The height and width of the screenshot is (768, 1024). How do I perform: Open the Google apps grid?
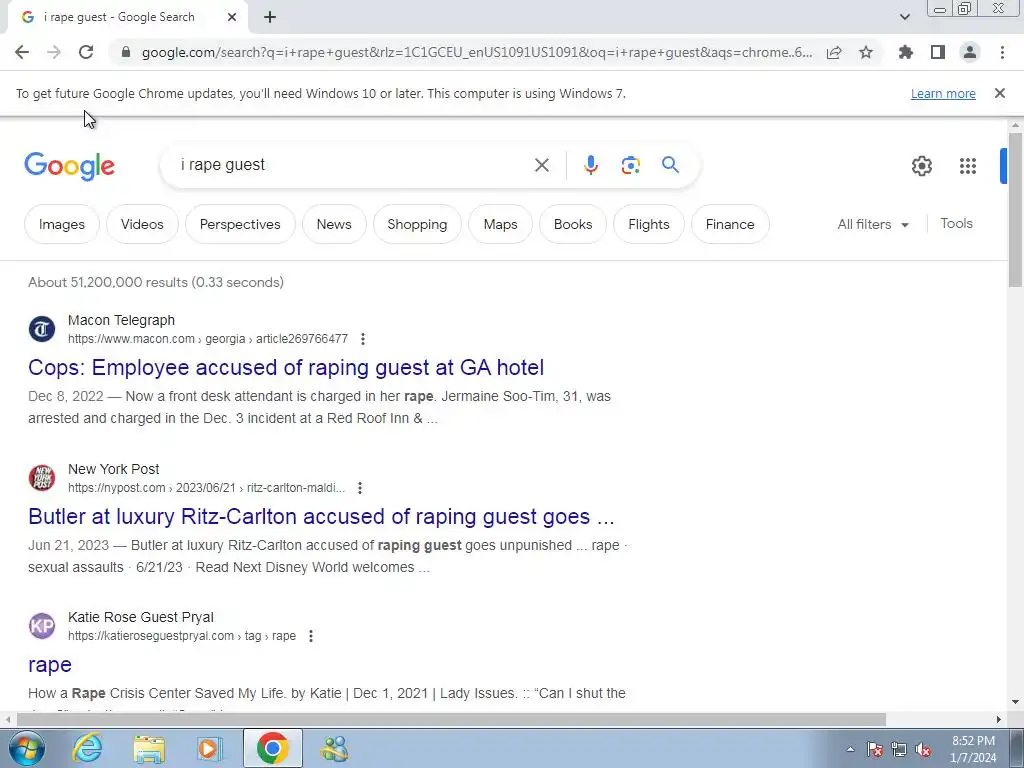point(968,166)
